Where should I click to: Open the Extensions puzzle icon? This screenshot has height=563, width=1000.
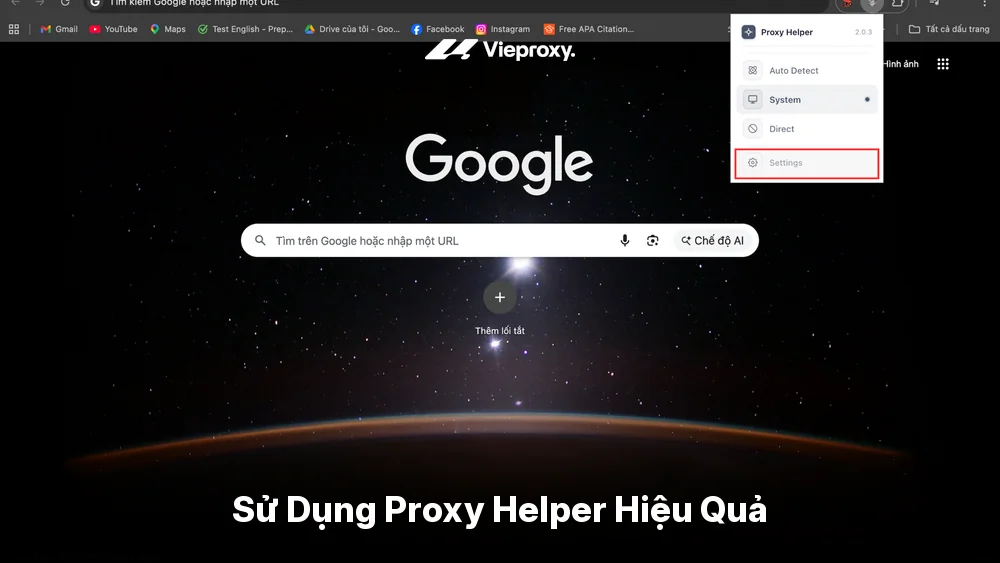click(897, 3)
